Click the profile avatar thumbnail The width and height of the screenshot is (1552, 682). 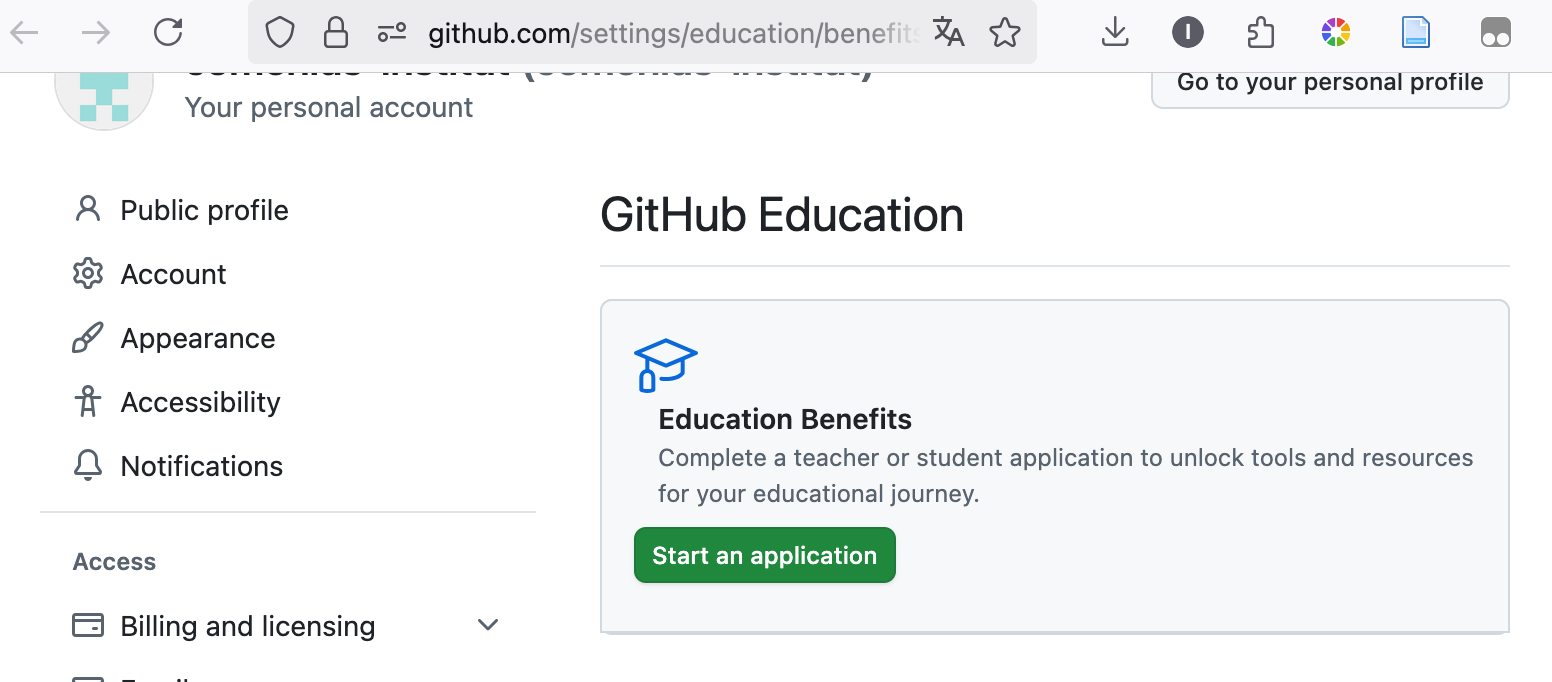tap(103, 95)
